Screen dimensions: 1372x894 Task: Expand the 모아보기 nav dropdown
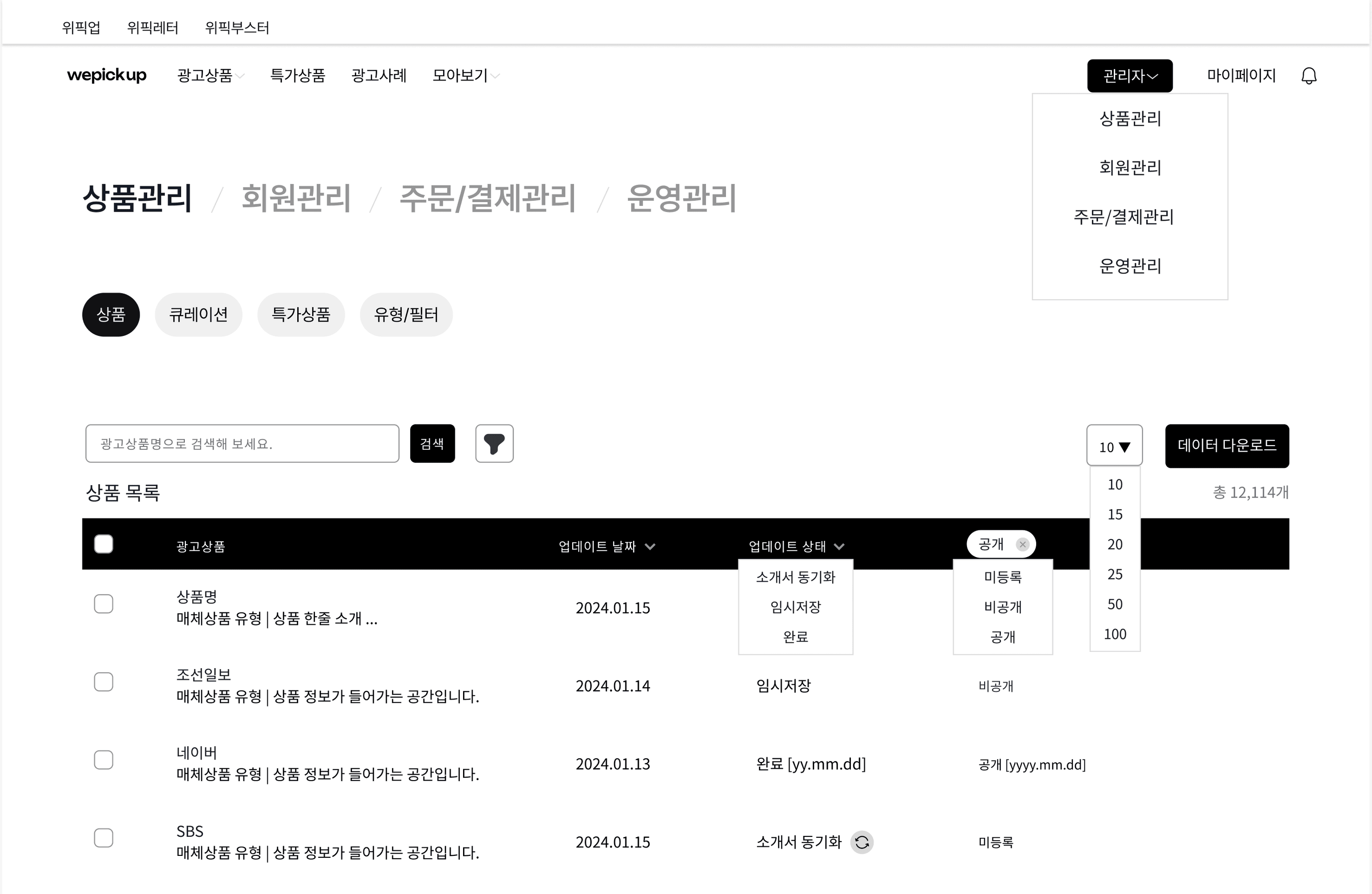pos(466,76)
